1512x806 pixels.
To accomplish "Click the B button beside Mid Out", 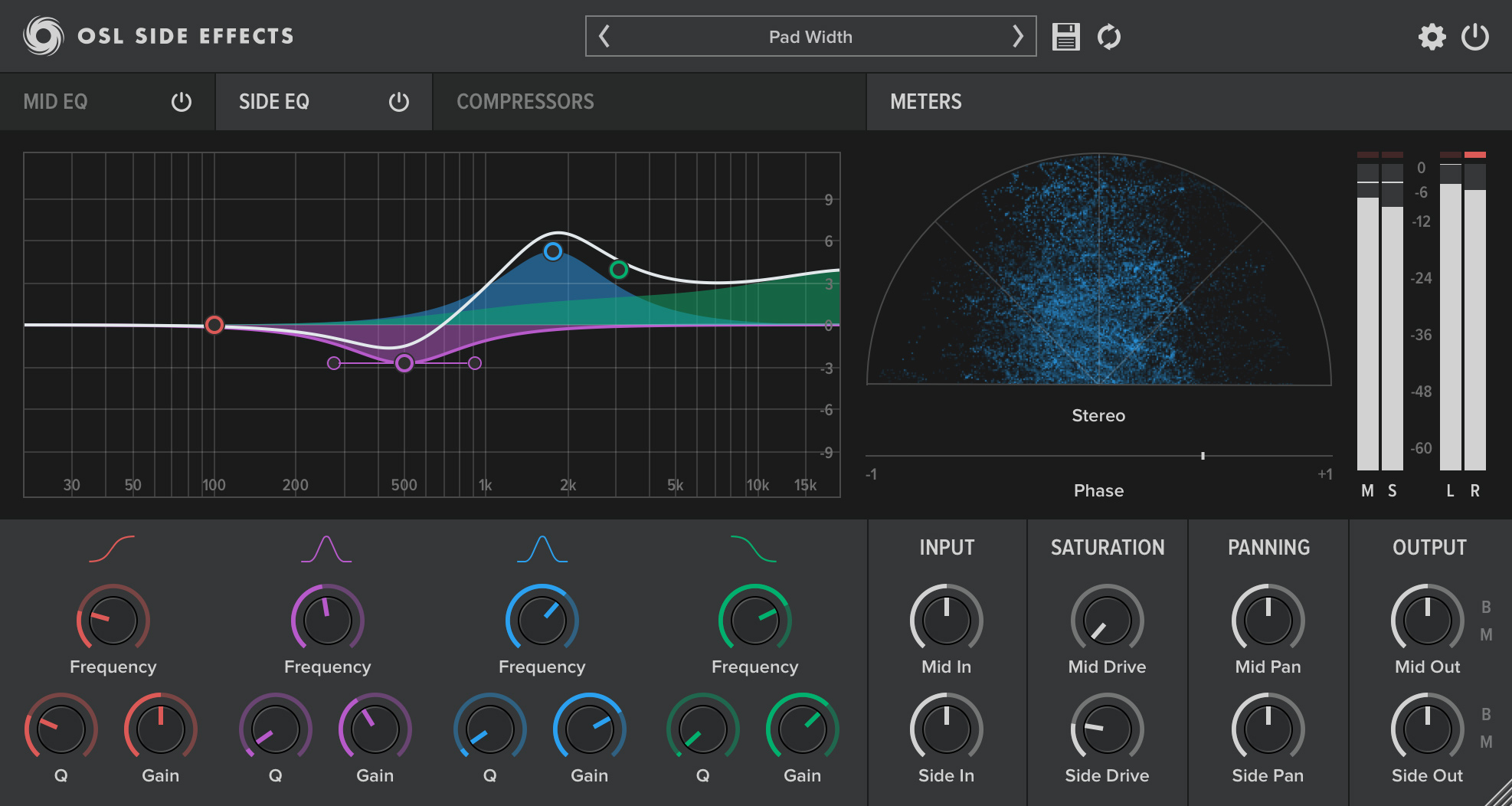I will coord(1486,607).
